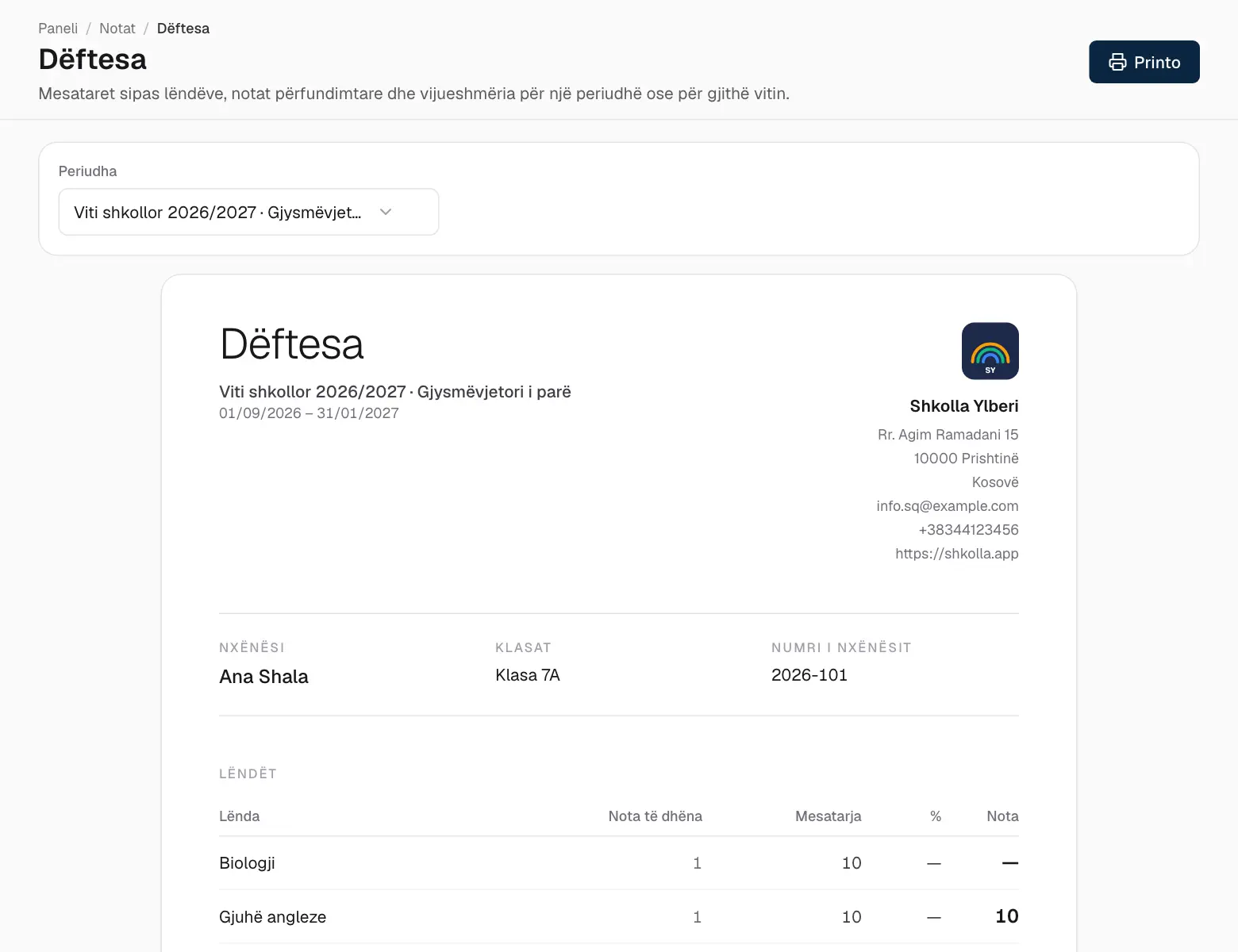The height and width of the screenshot is (952, 1238).
Task: Click the school email info.sq@example.com
Action: [x=948, y=506]
